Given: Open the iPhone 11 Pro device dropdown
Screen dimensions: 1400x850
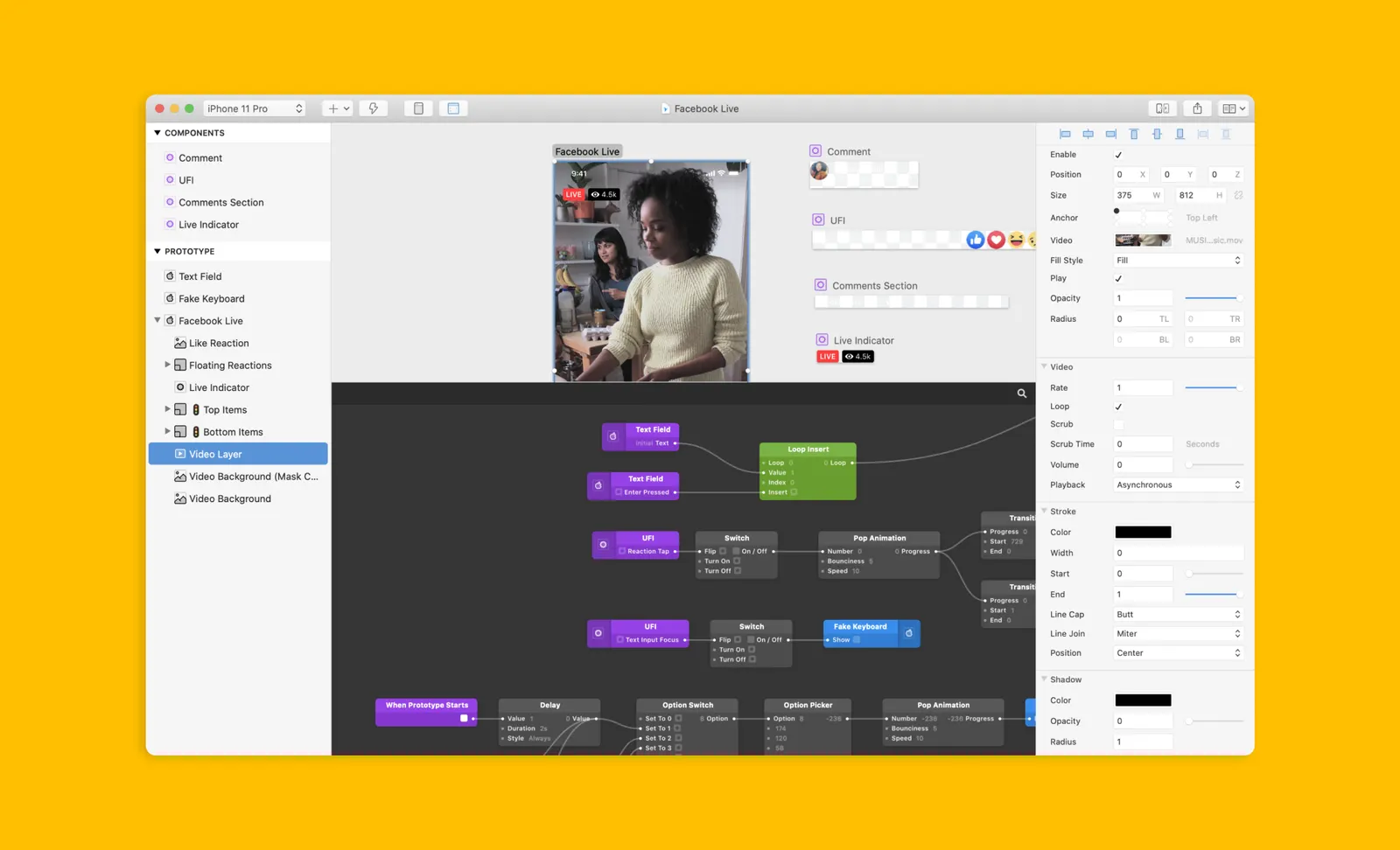Looking at the screenshot, I should point(255,108).
